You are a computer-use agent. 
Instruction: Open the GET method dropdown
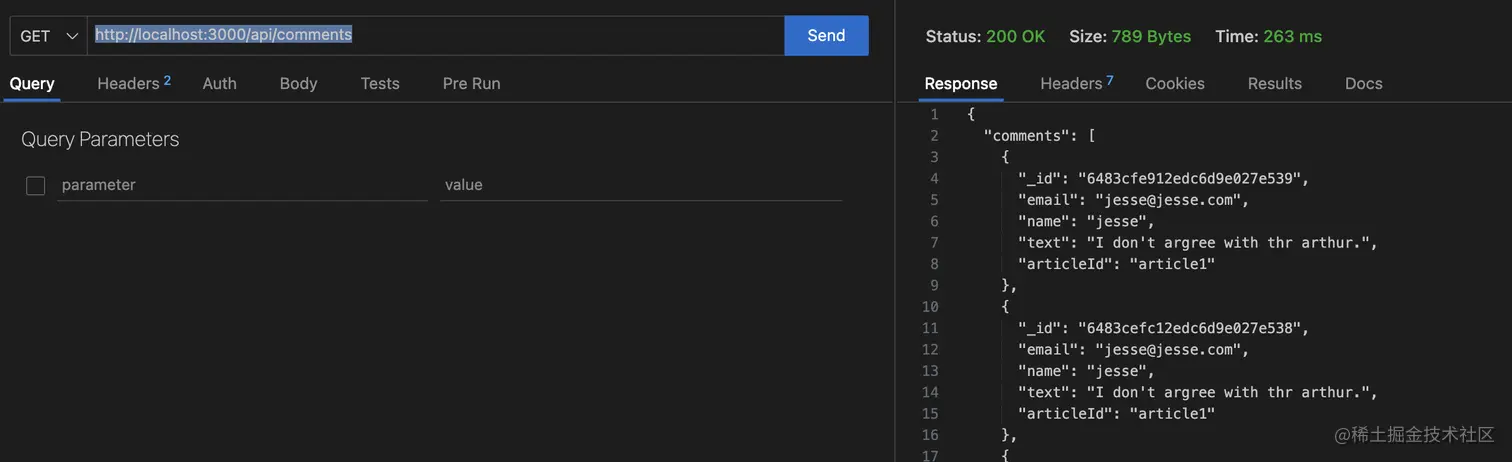[x=48, y=36]
